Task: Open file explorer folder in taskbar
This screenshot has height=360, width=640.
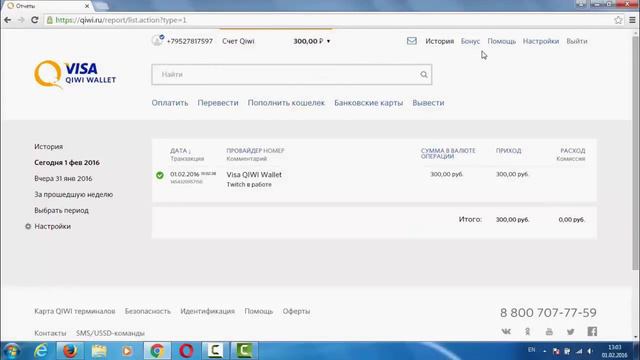Action: [99, 351]
